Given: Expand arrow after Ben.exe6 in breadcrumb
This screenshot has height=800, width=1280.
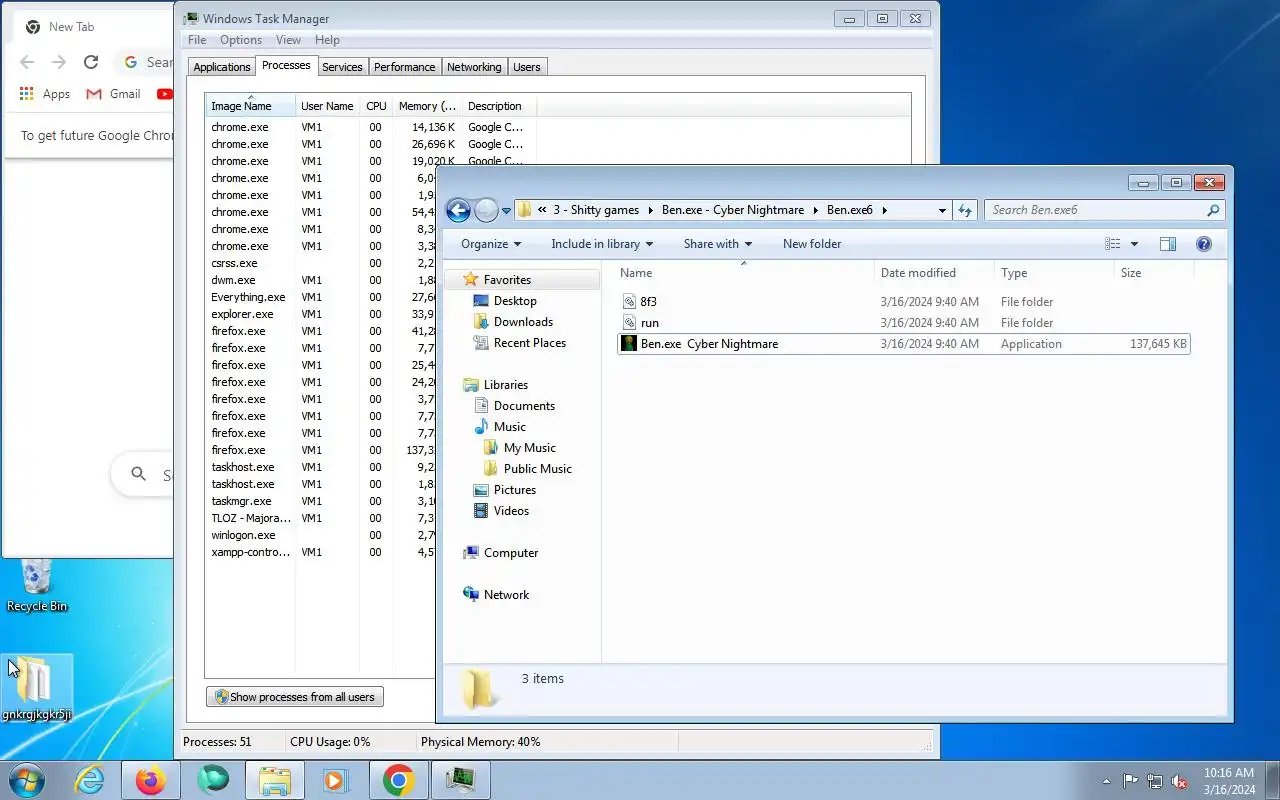Looking at the screenshot, I should (884, 210).
